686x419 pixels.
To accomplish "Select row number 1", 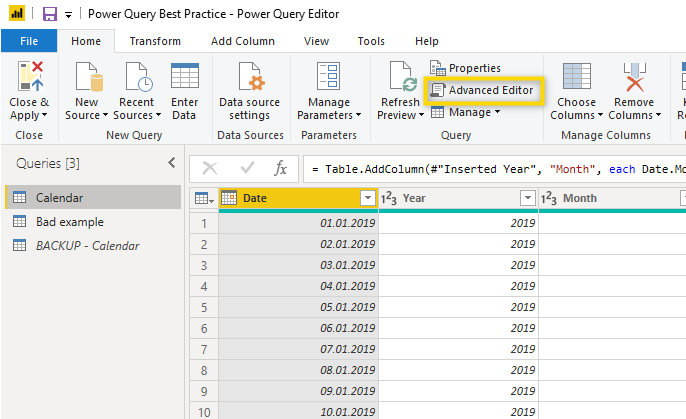I will click(x=204, y=223).
